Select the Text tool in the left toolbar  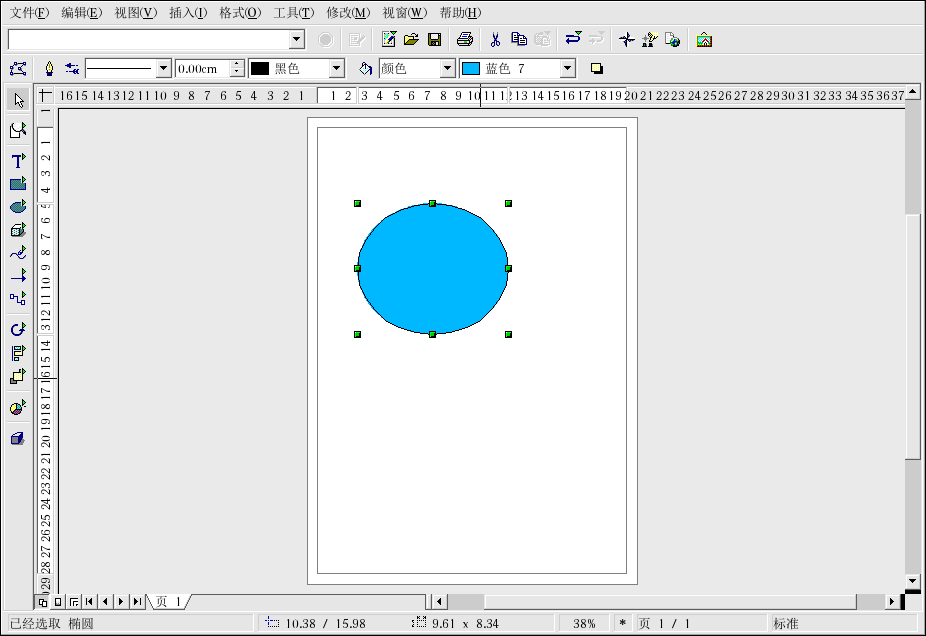point(17,161)
